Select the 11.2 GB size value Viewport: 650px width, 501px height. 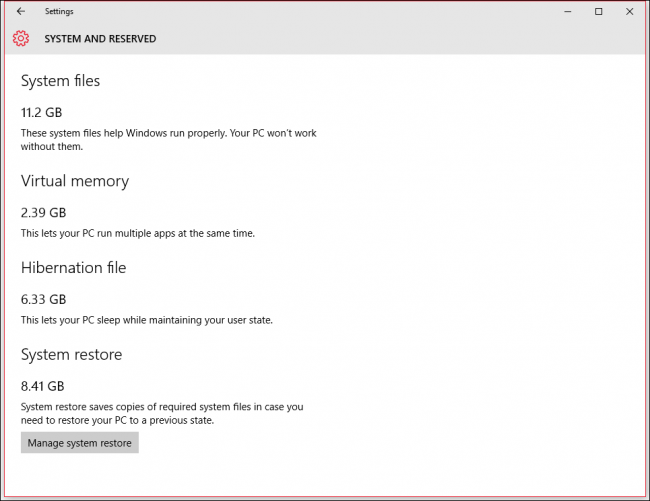tap(43, 112)
